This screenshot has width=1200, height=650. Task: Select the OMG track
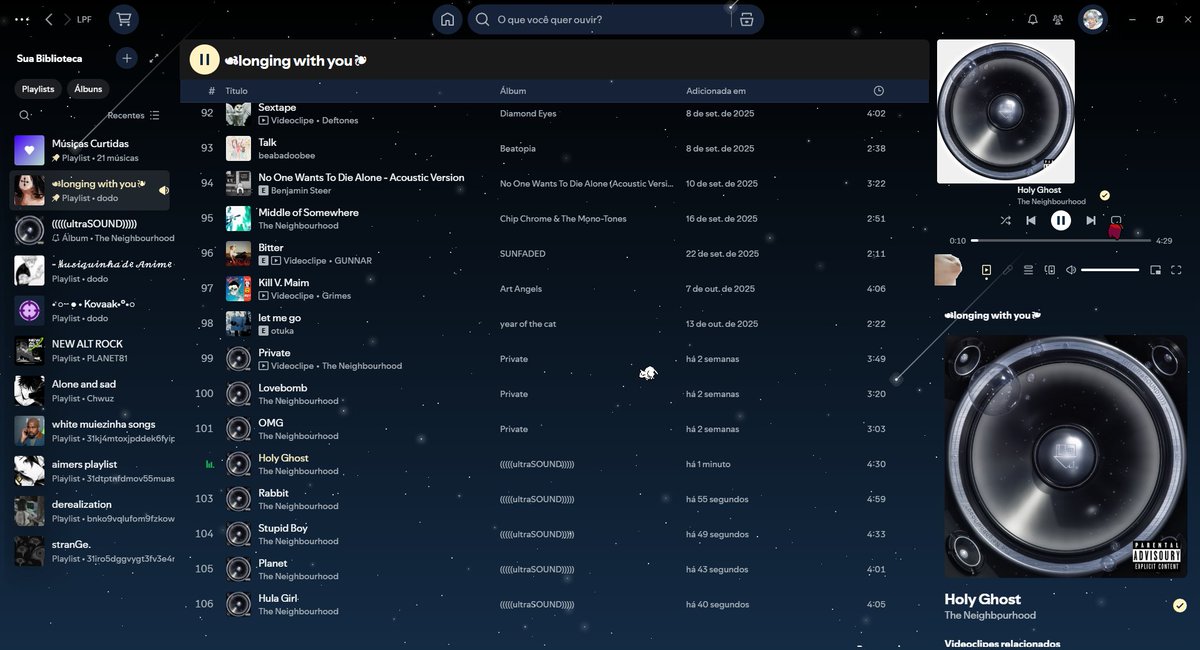tap(555, 429)
